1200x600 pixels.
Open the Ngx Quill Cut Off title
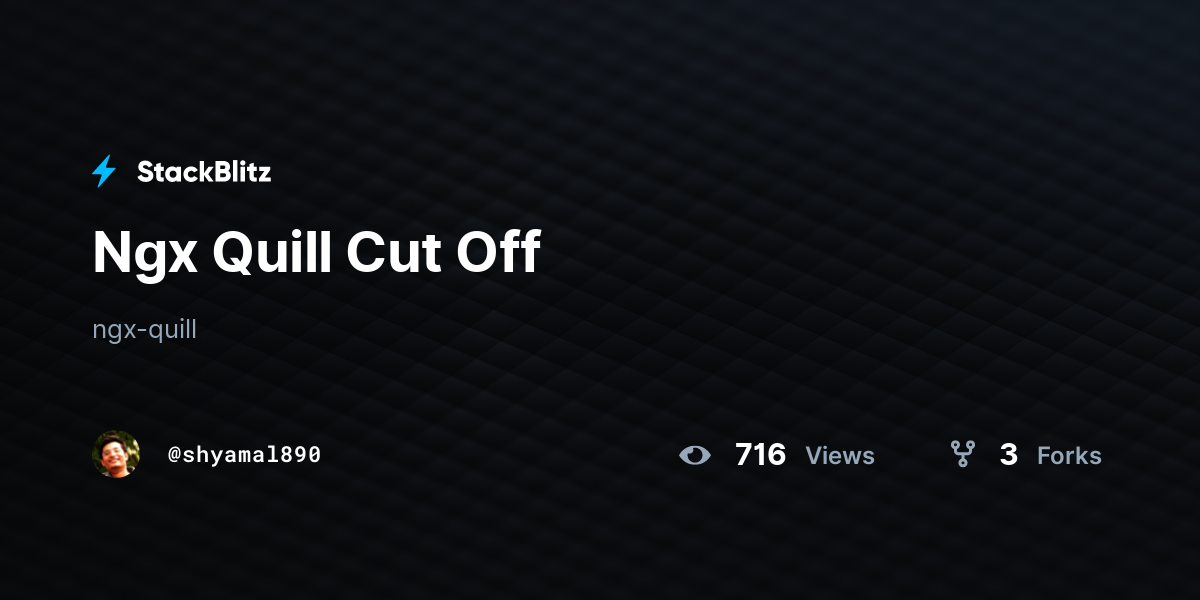pyautogui.click(x=316, y=253)
